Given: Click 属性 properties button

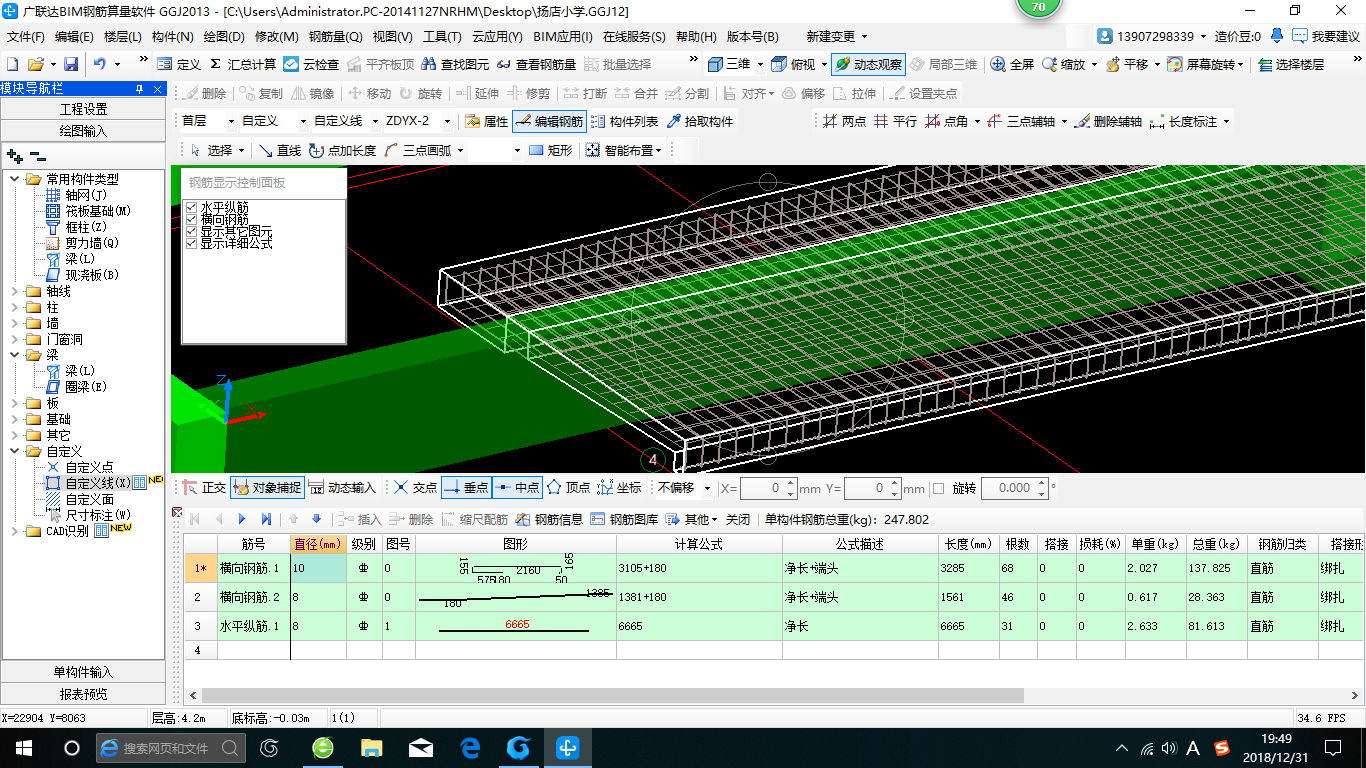Looking at the screenshot, I should (x=487, y=121).
